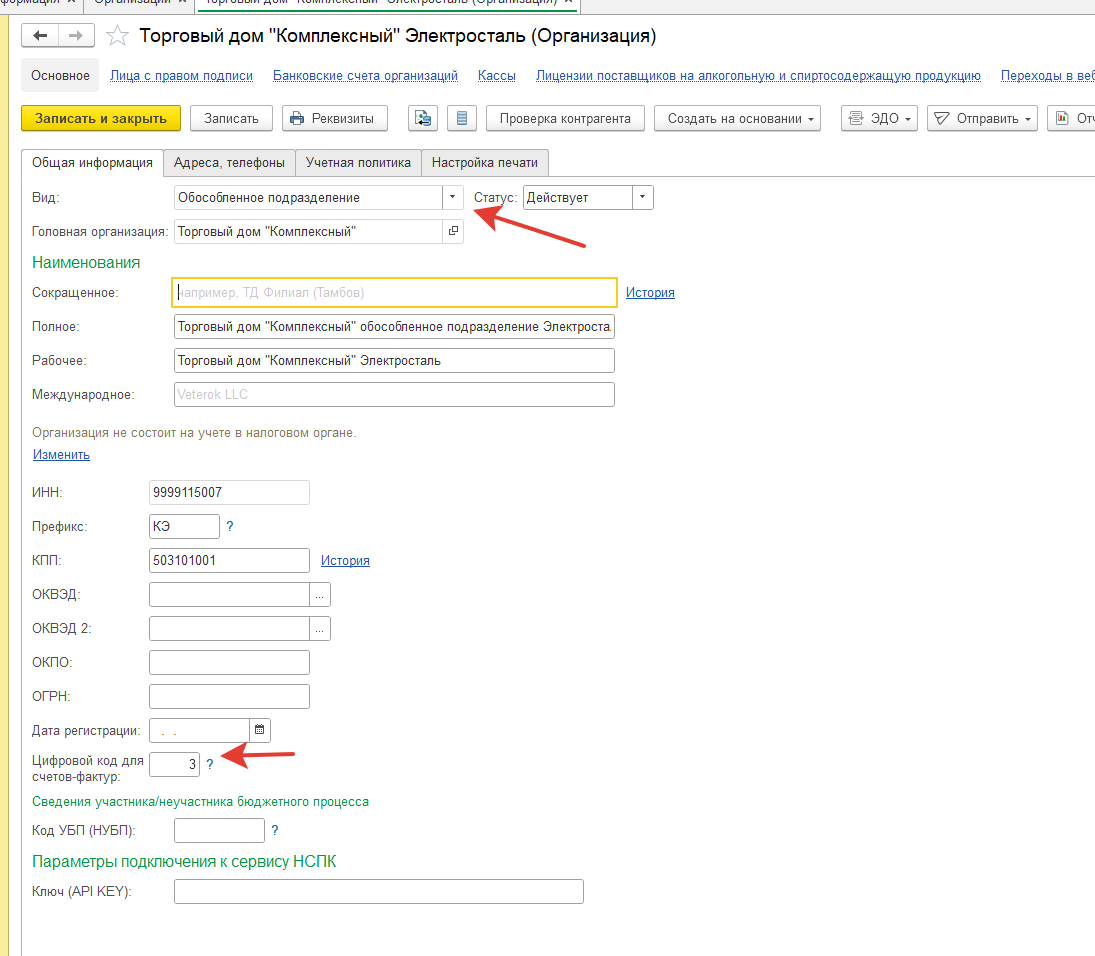Screen dimensions: 1095x956
Task: Show help for Цифровой код для счетов-фактур
Action: [210, 764]
